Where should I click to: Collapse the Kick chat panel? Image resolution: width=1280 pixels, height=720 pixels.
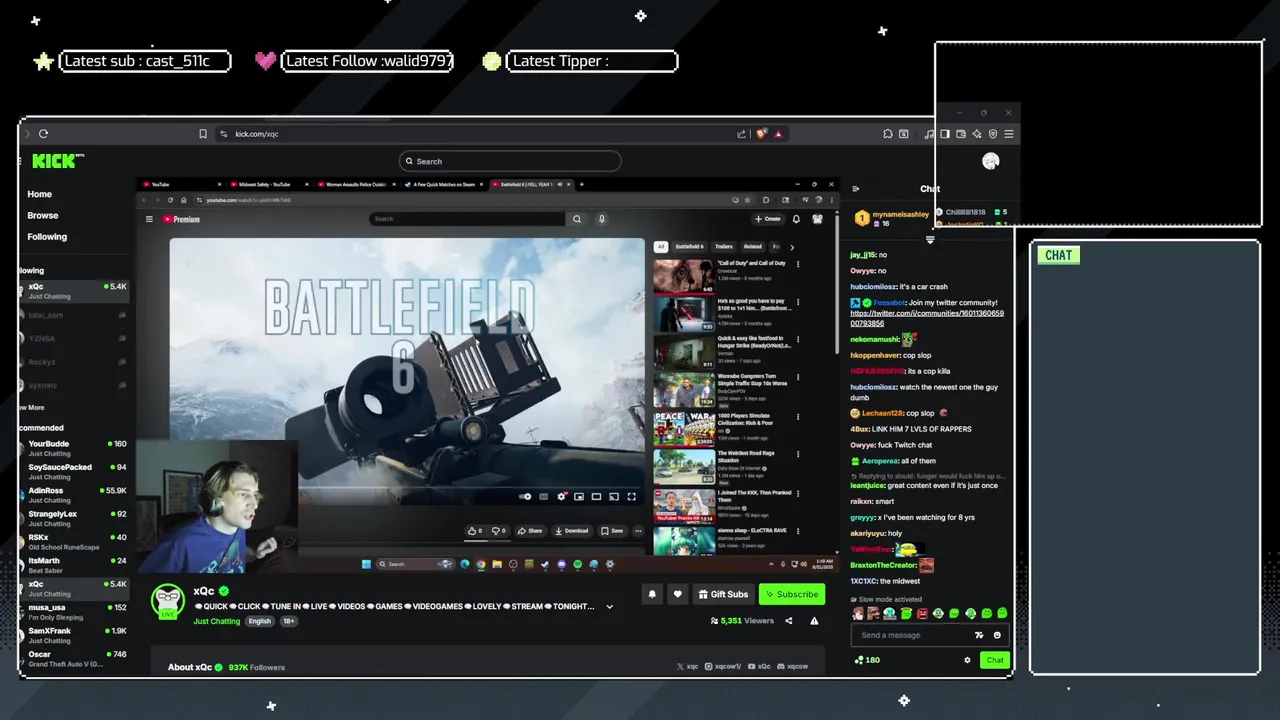[x=855, y=189]
